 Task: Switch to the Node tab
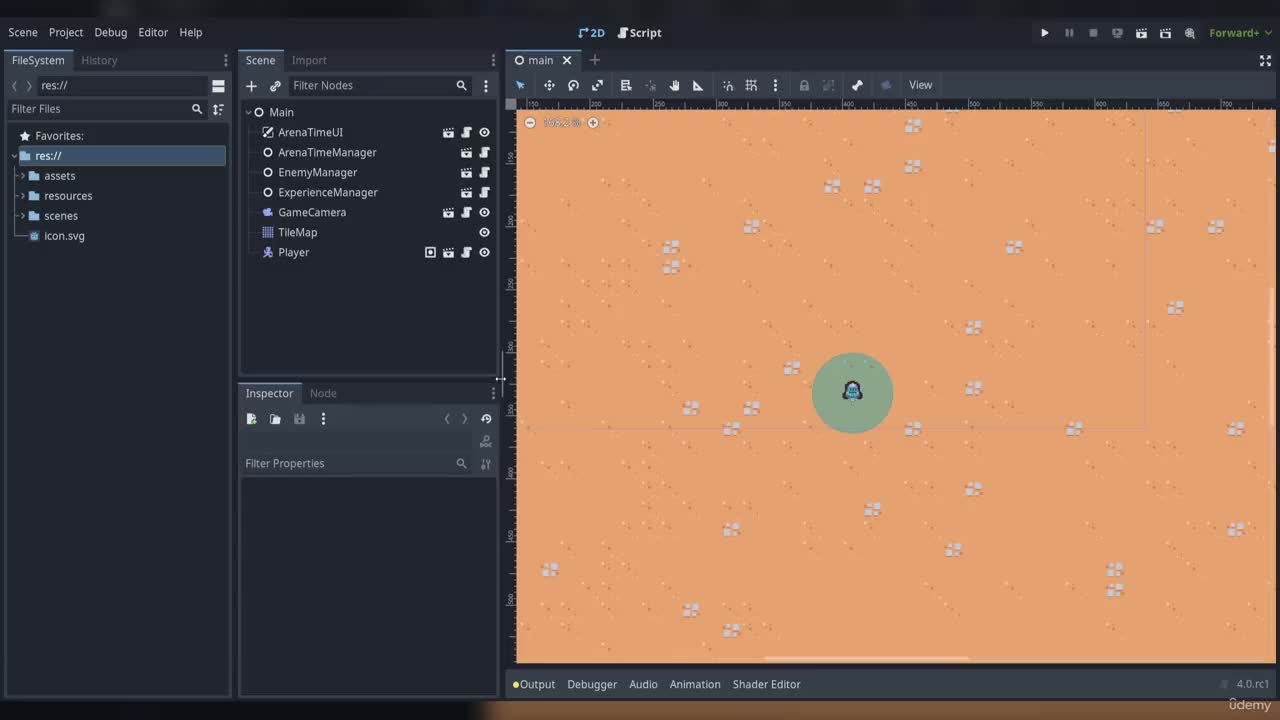[x=323, y=393]
